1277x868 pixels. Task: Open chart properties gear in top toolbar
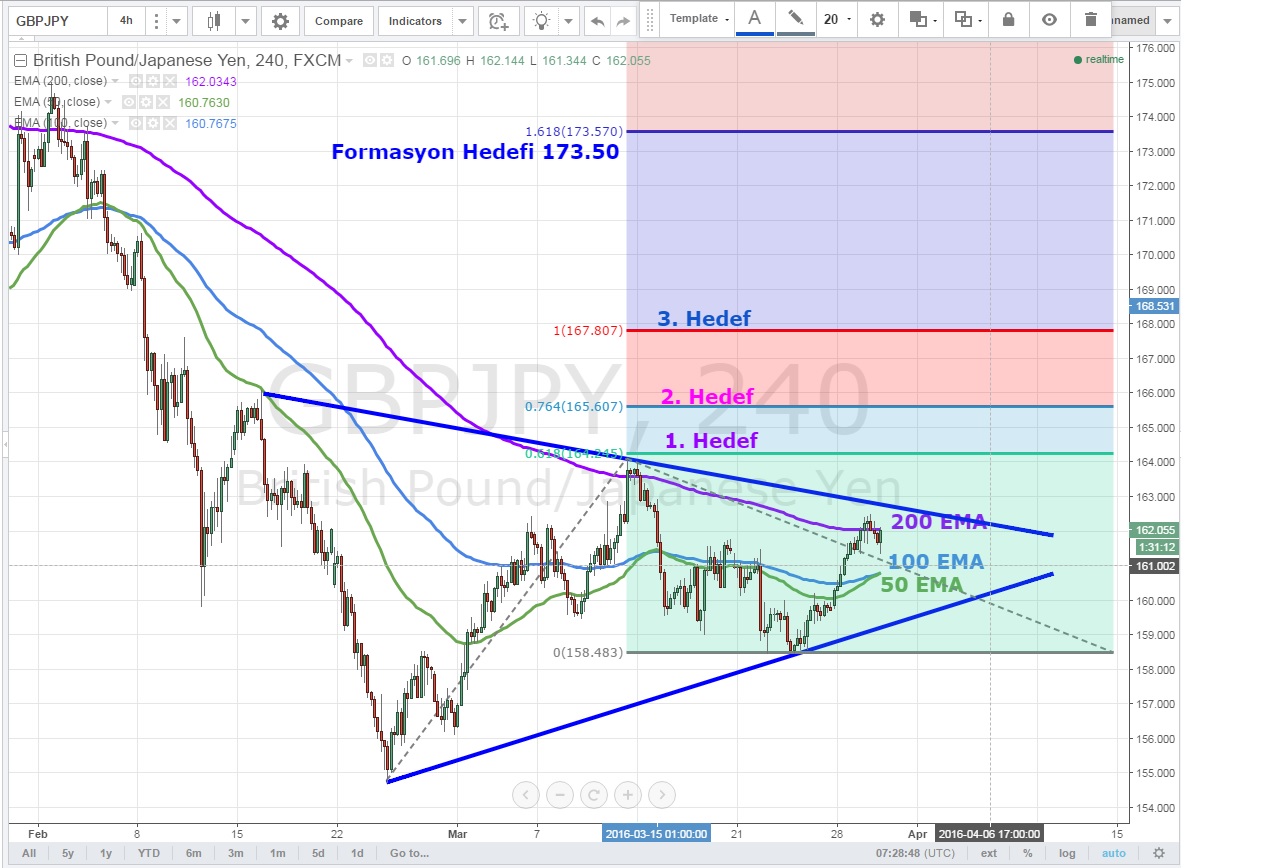pyautogui.click(x=281, y=21)
